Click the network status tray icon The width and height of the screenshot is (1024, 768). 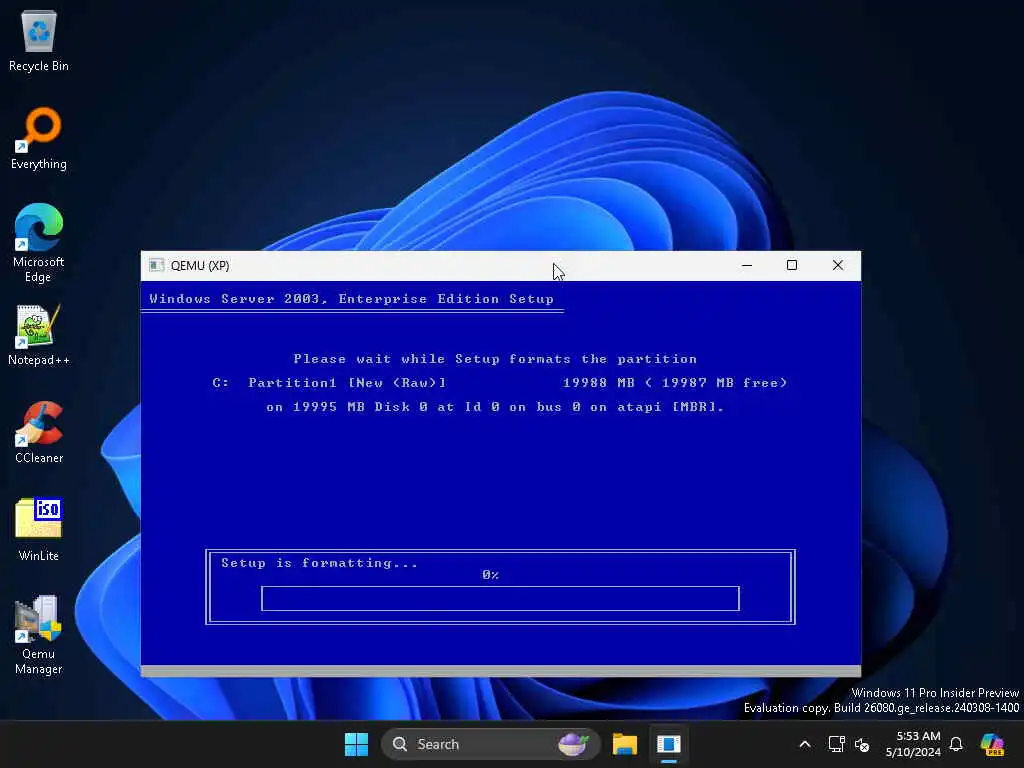click(836, 744)
